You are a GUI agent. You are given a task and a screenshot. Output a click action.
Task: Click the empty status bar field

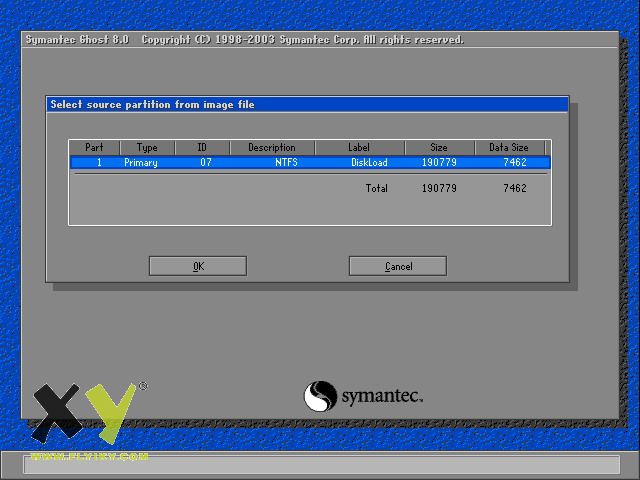pyautogui.click(x=322, y=465)
